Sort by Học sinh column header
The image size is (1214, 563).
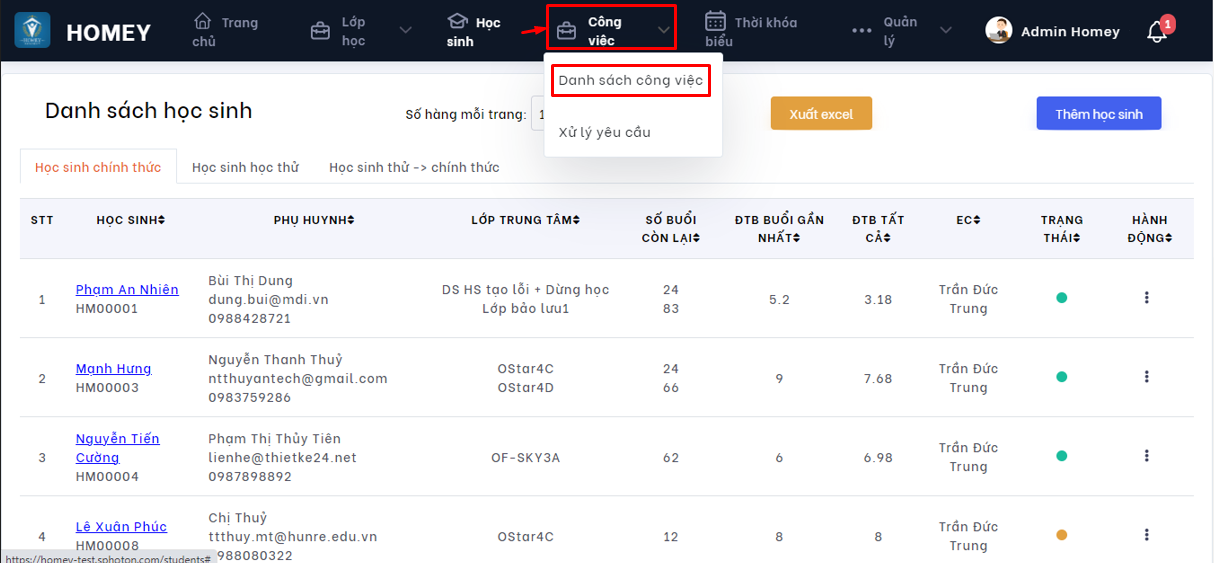pos(130,220)
